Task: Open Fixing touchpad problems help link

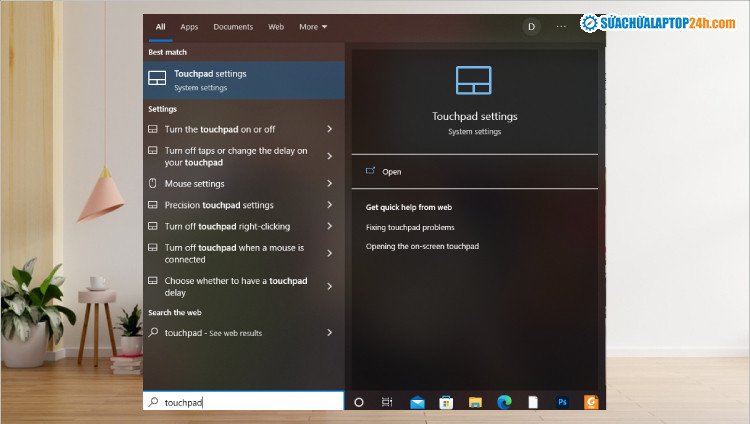Action: (x=410, y=227)
